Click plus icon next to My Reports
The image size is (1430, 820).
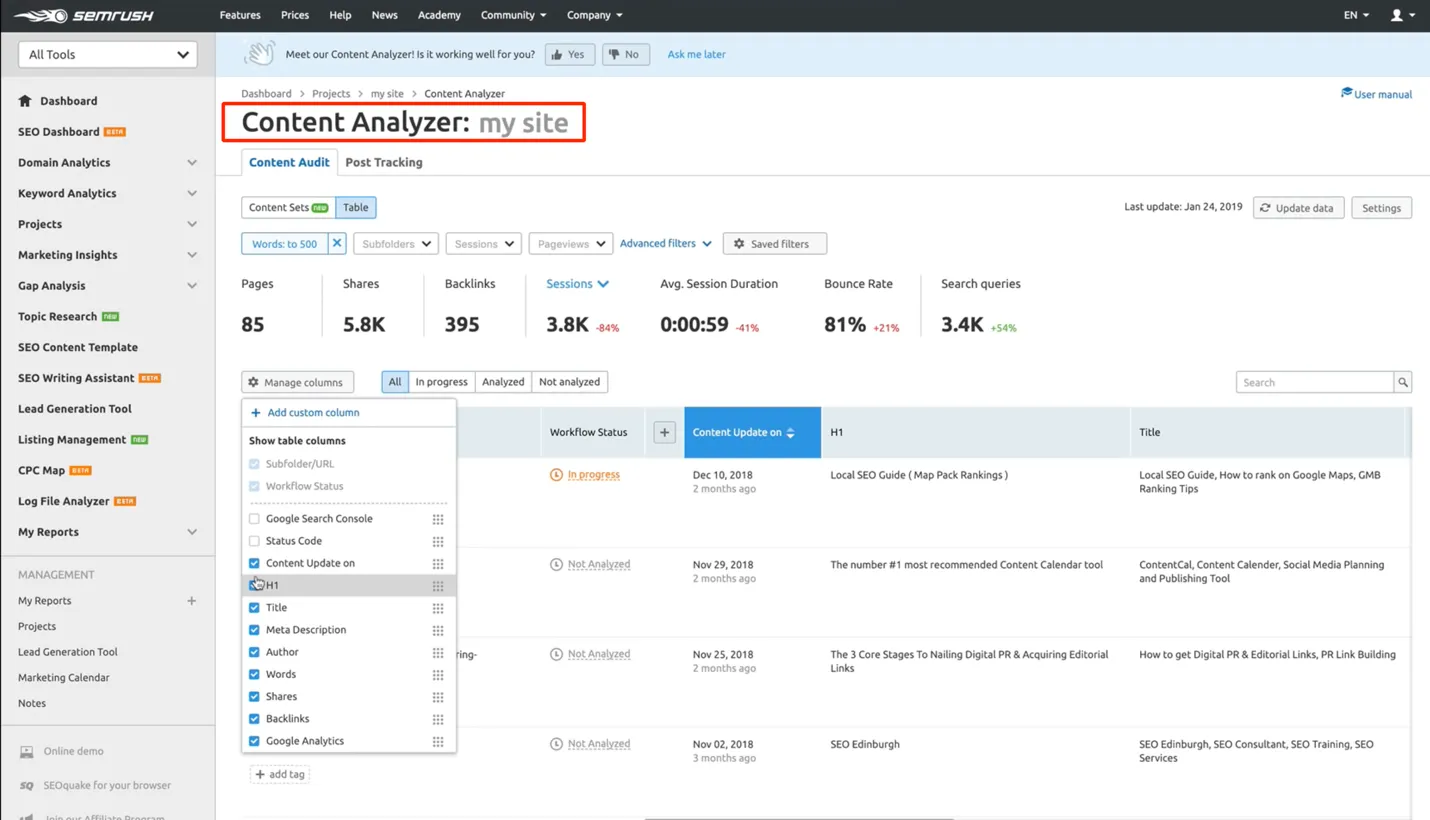(x=191, y=601)
